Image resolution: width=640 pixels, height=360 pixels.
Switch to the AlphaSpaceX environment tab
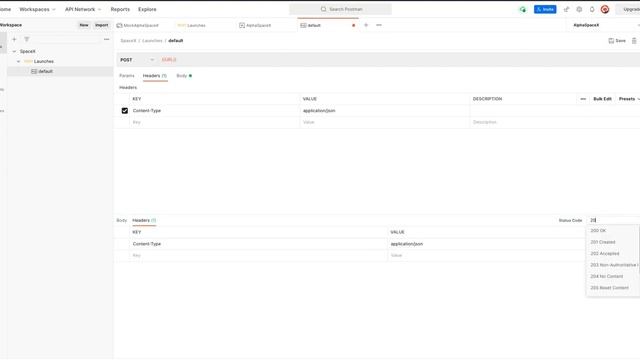point(258,25)
